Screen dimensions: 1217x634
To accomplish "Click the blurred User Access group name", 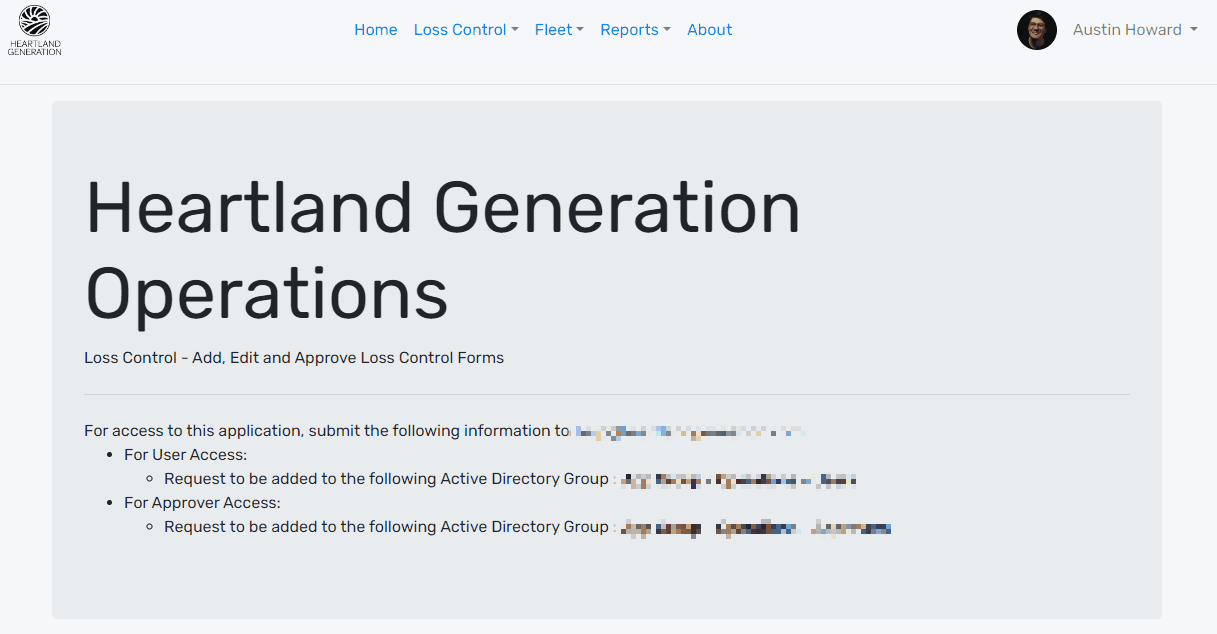I will click(x=738, y=480).
